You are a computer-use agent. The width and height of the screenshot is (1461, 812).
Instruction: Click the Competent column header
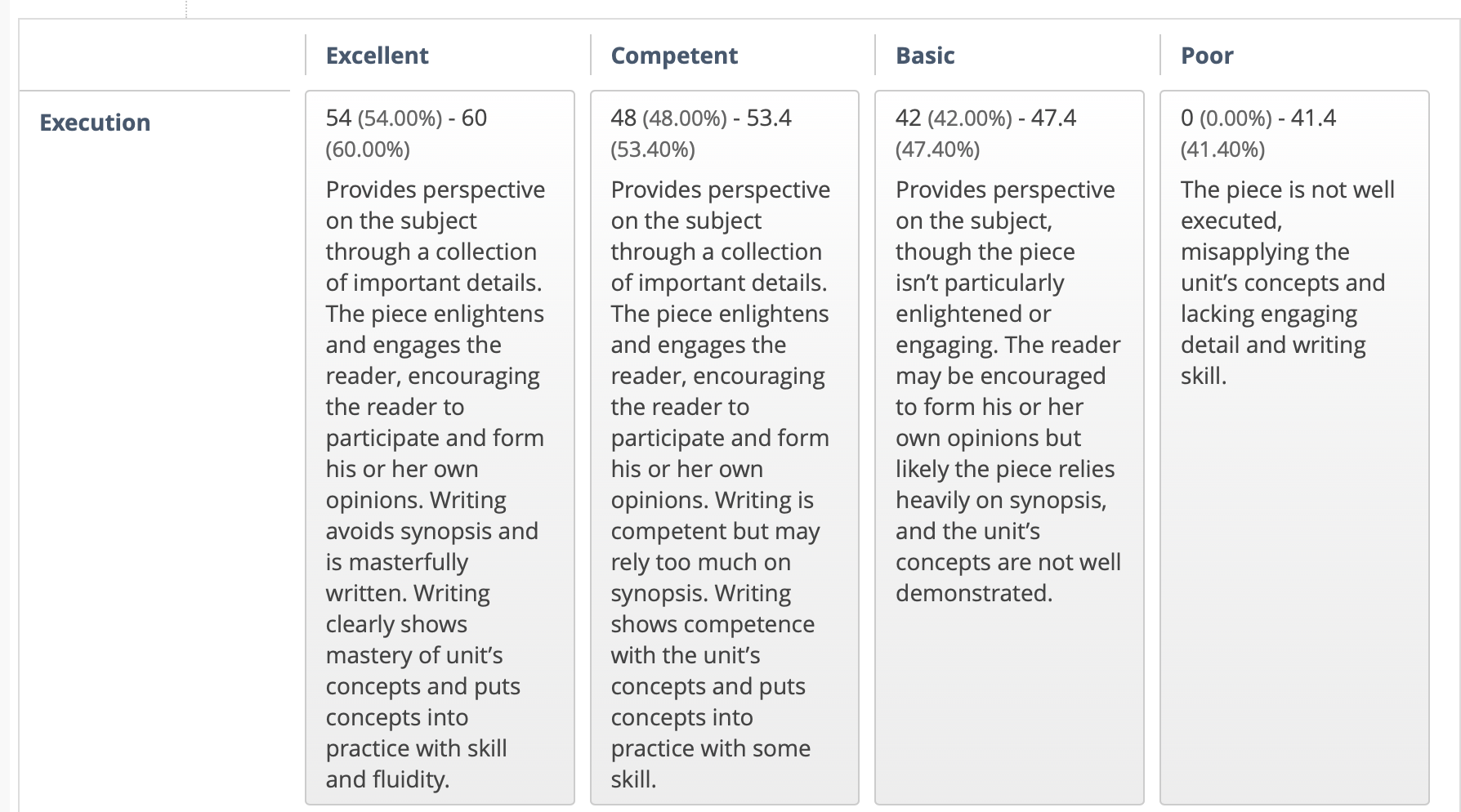(x=674, y=56)
